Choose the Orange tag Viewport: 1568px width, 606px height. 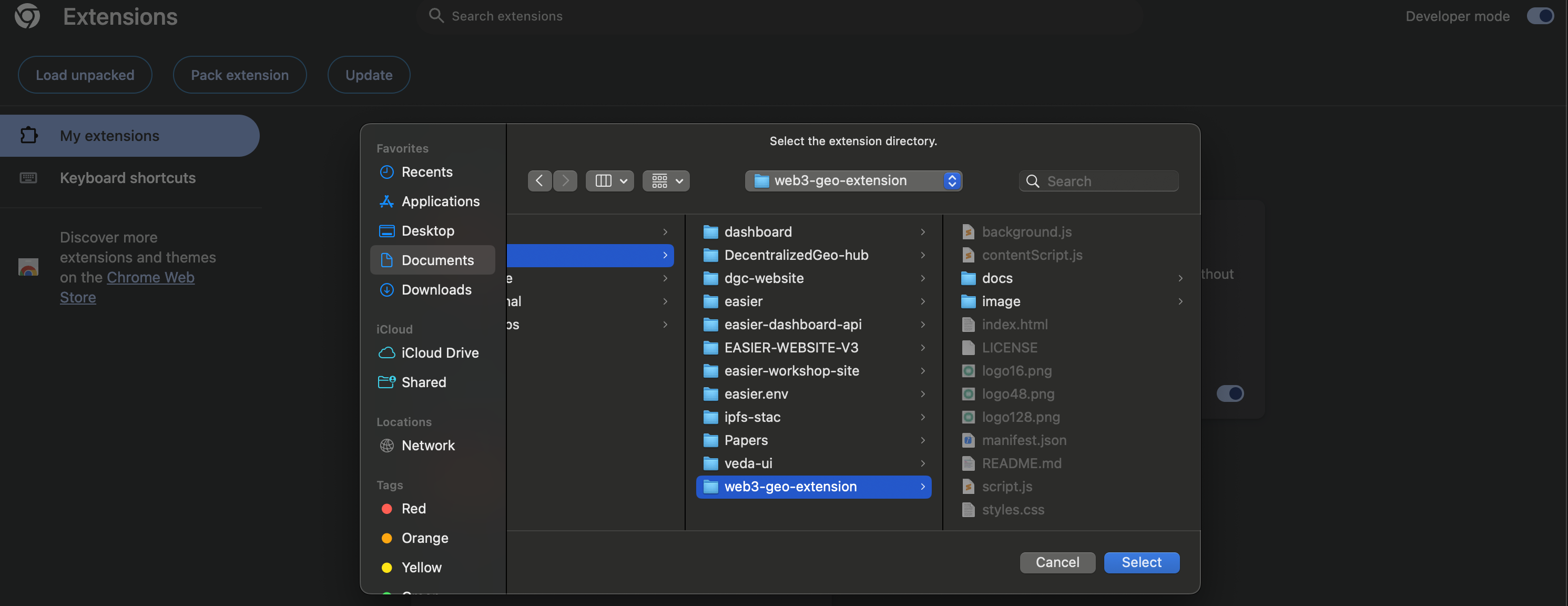click(x=433, y=538)
